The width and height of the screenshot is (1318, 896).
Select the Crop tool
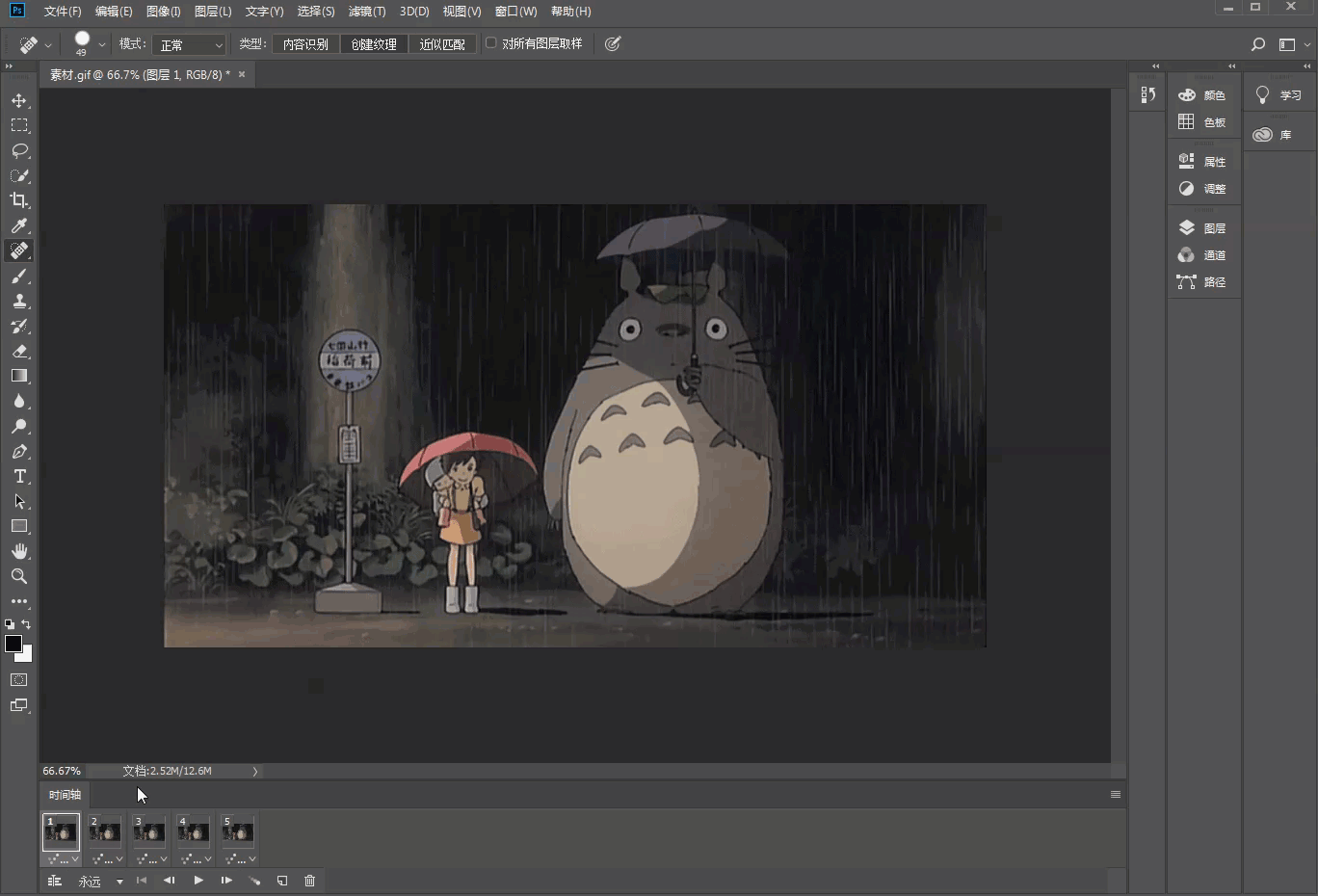(19, 200)
